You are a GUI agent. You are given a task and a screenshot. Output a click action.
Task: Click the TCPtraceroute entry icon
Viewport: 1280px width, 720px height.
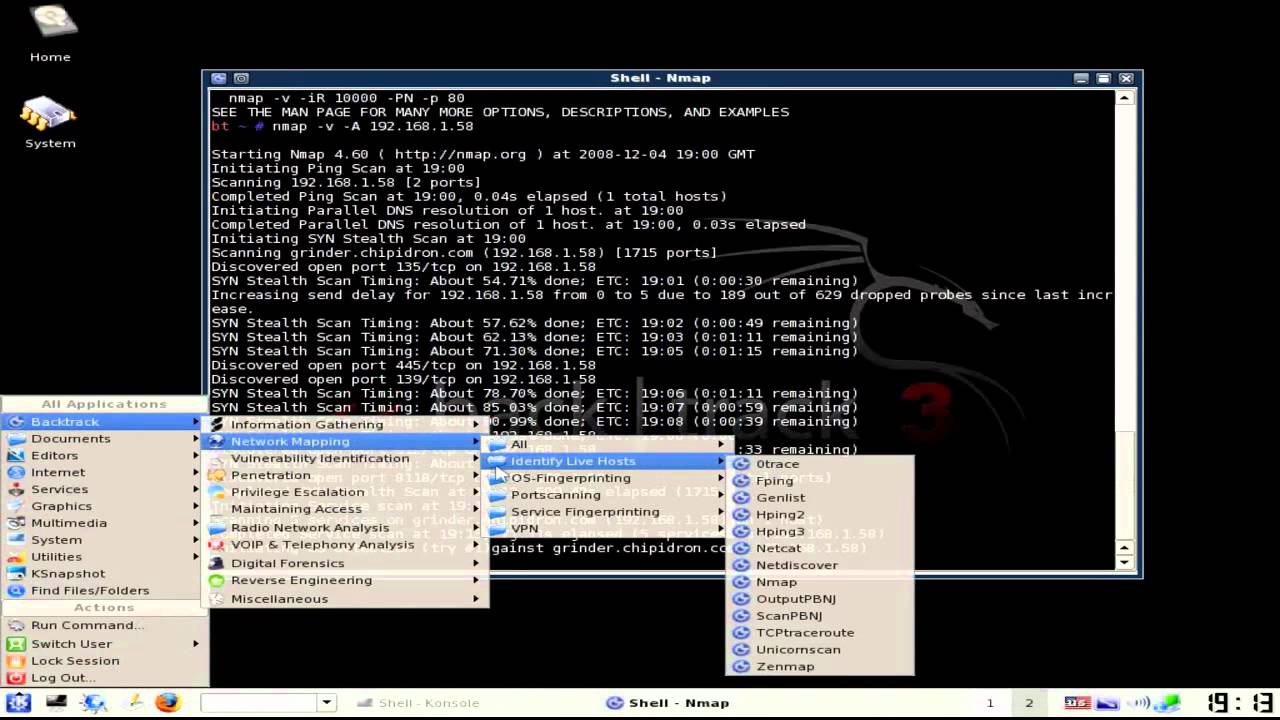click(x=741, y=633)
